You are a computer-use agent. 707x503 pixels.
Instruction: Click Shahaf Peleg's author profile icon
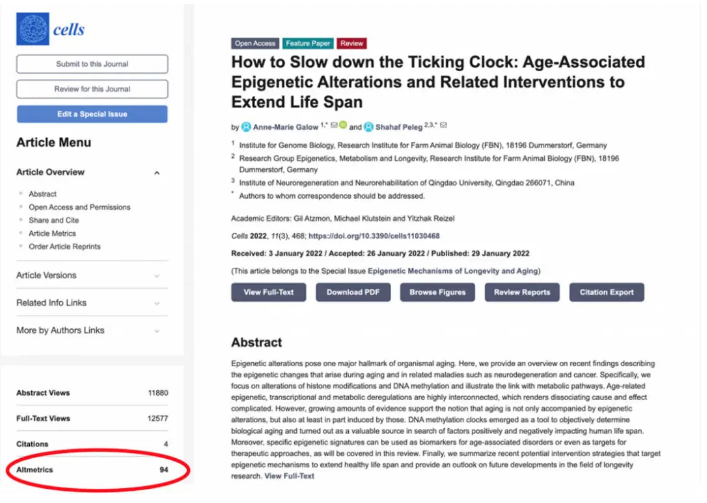369,127
